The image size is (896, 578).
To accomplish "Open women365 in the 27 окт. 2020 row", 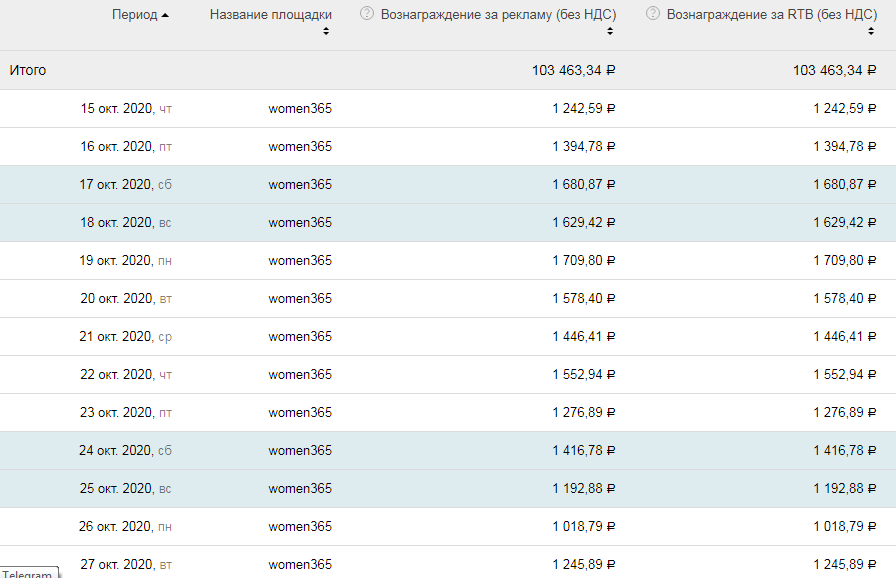I will coord(300,565).
